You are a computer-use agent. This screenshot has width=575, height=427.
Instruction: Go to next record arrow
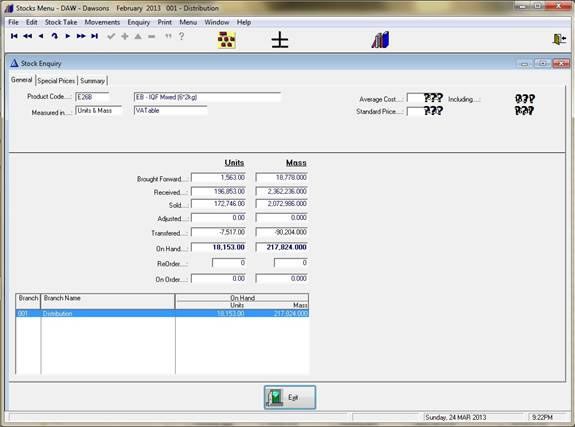pos(68,36)
